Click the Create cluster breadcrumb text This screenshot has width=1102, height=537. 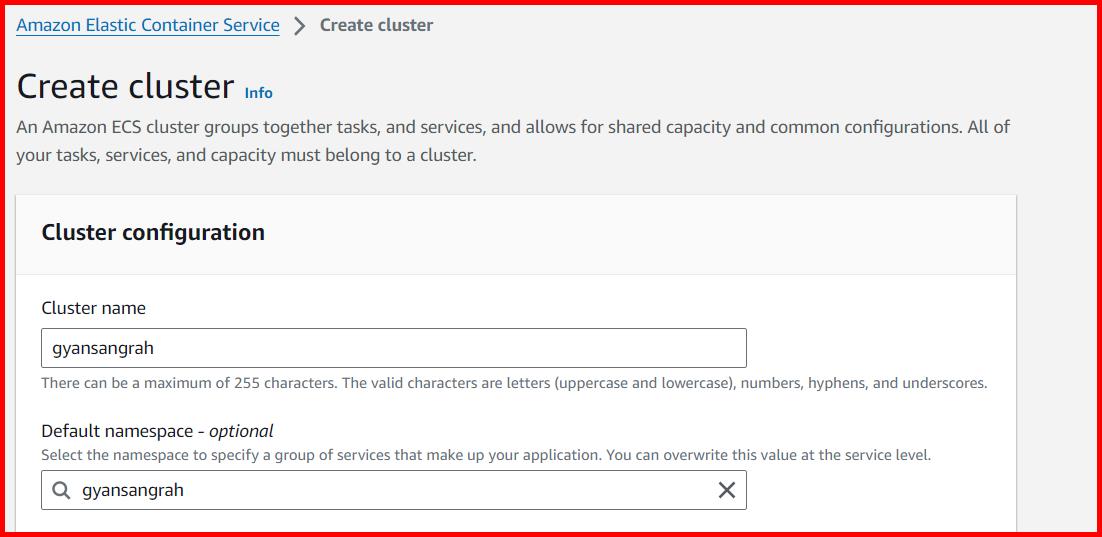[x=376, y=25]
